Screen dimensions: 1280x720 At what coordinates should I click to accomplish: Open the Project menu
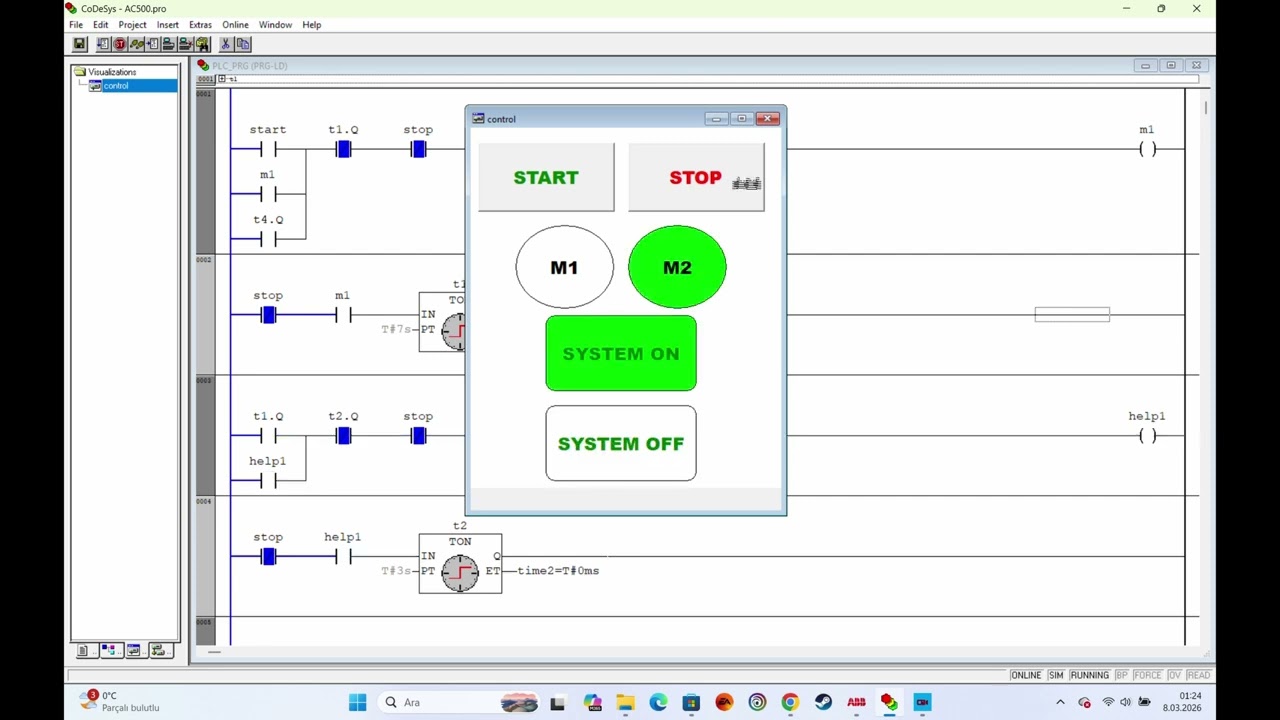click(132, 25)
